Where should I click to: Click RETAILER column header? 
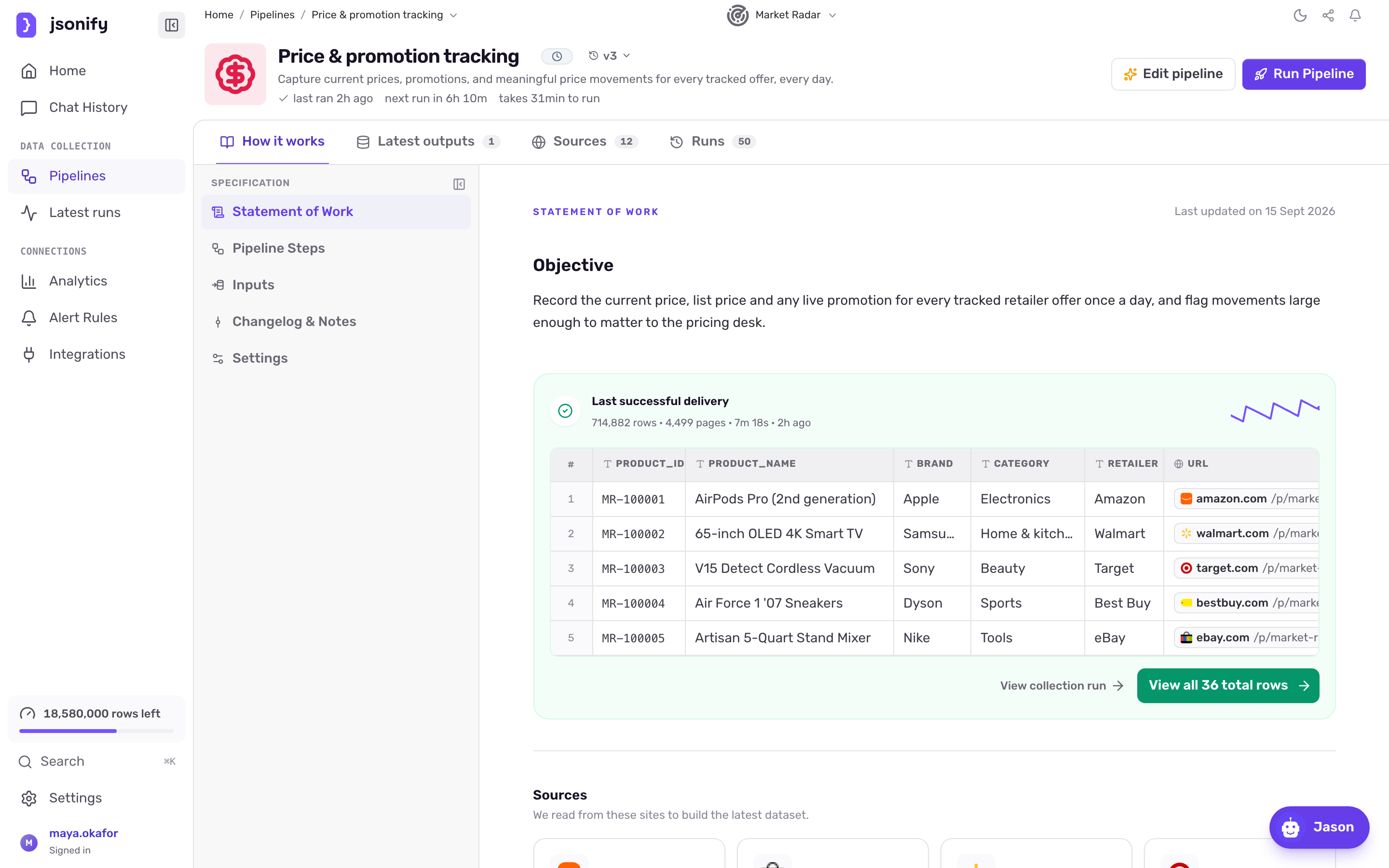(1124, 464)
